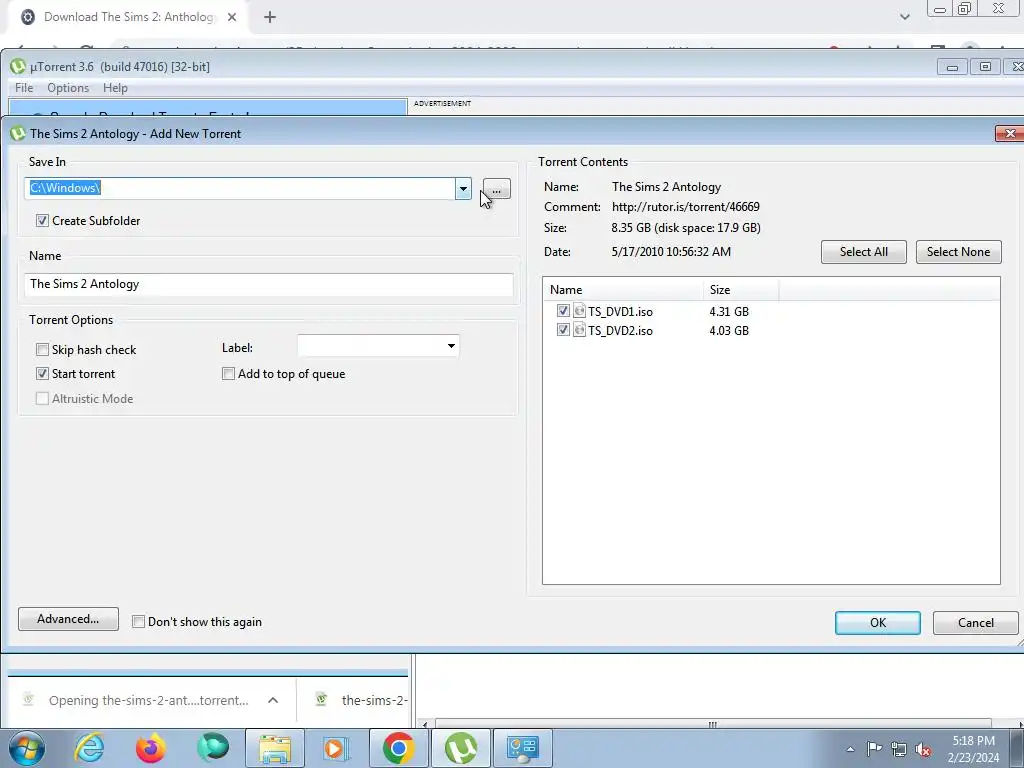Click the Action Center flag icon
Screen dimensions: 1024x768
(x=874, y=749)
